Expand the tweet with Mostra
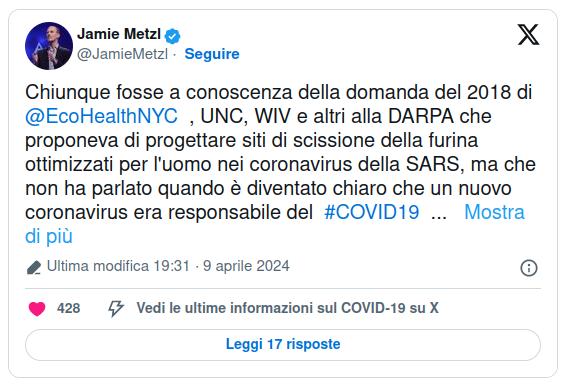The width and height of the screenshot is (564, 380). tap(495, 212)
